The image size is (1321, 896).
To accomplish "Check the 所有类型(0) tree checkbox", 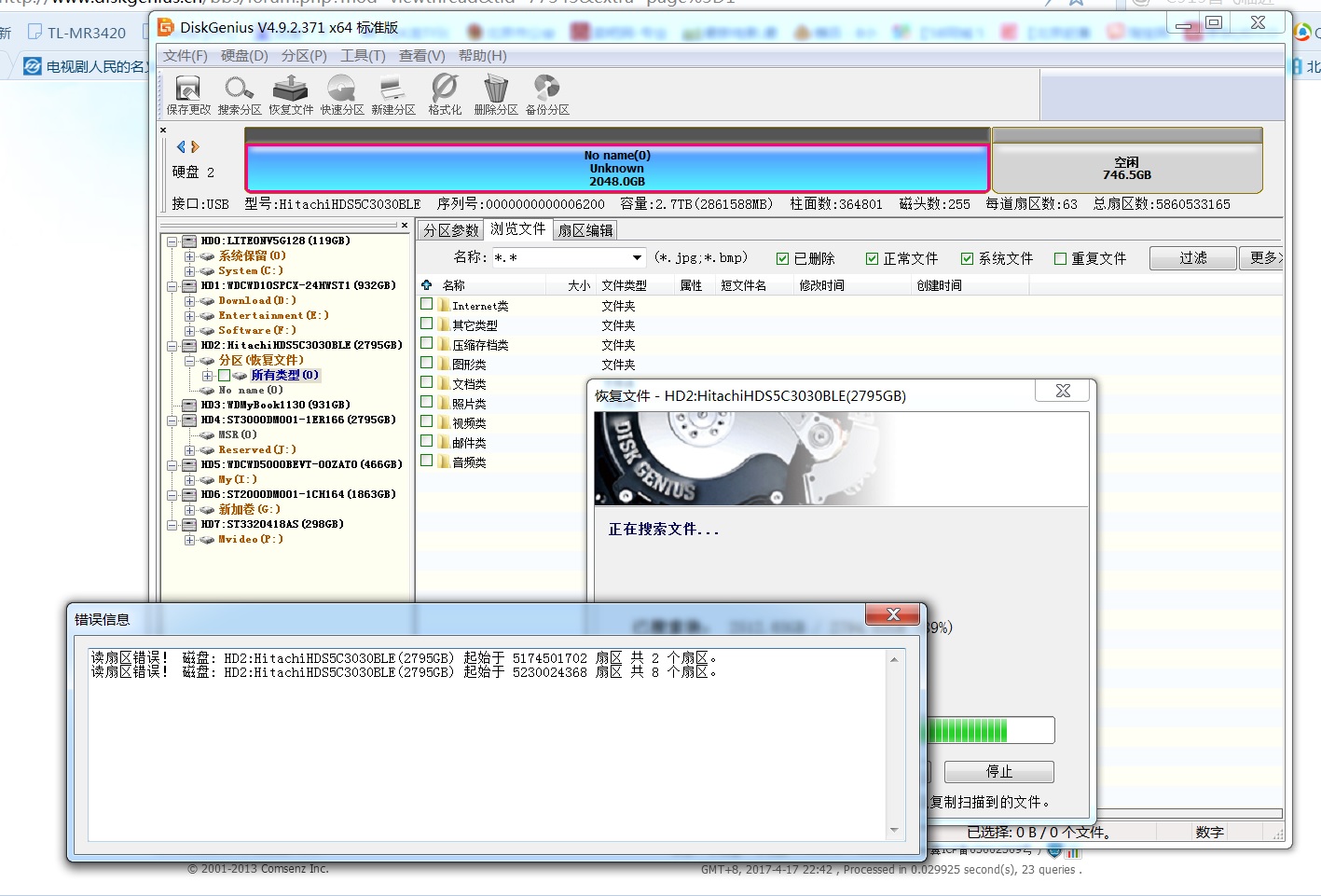I will pyautogui.click(x=224, y=375).
